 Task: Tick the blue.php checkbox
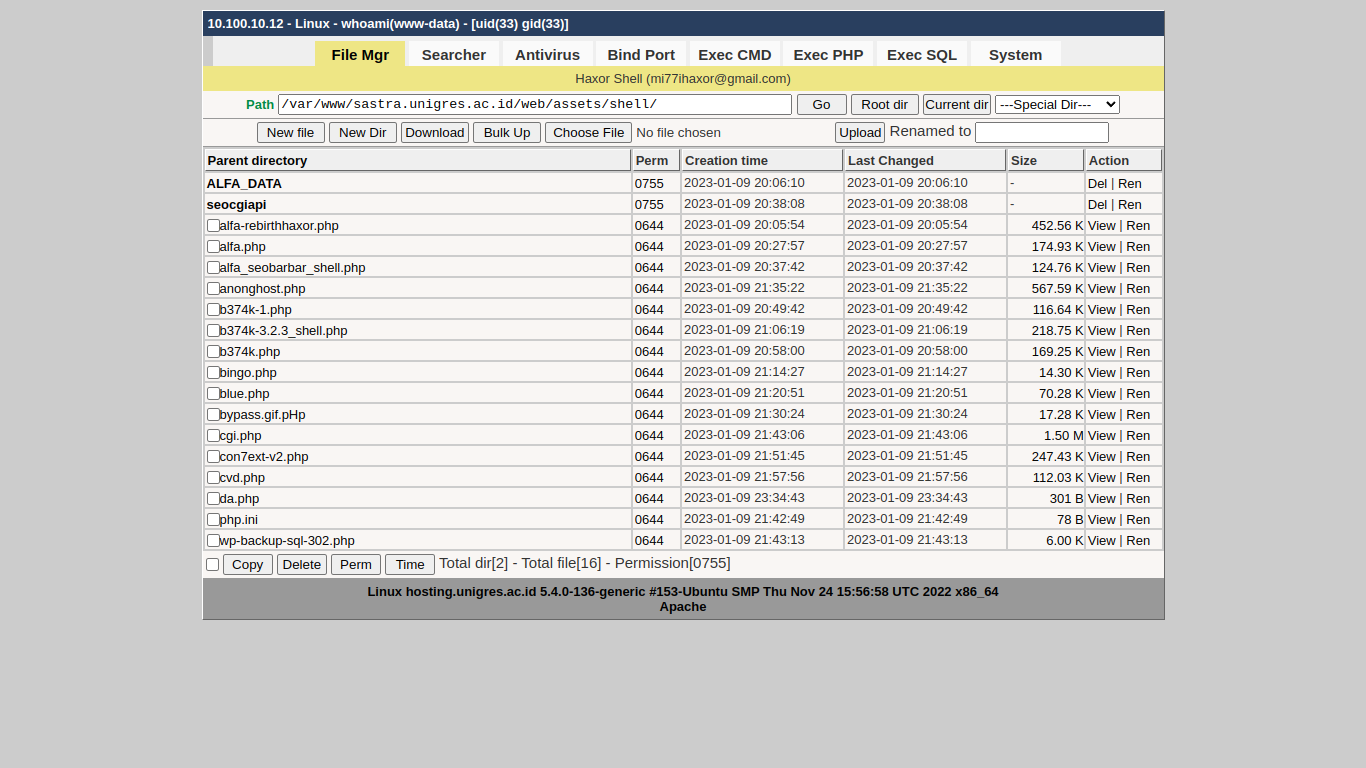coord(213,394)
